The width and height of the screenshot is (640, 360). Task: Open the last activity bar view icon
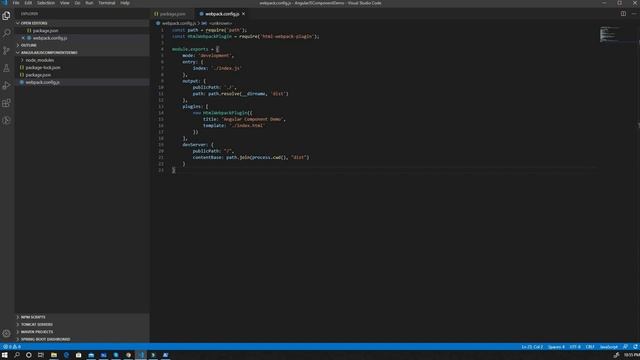7,120
